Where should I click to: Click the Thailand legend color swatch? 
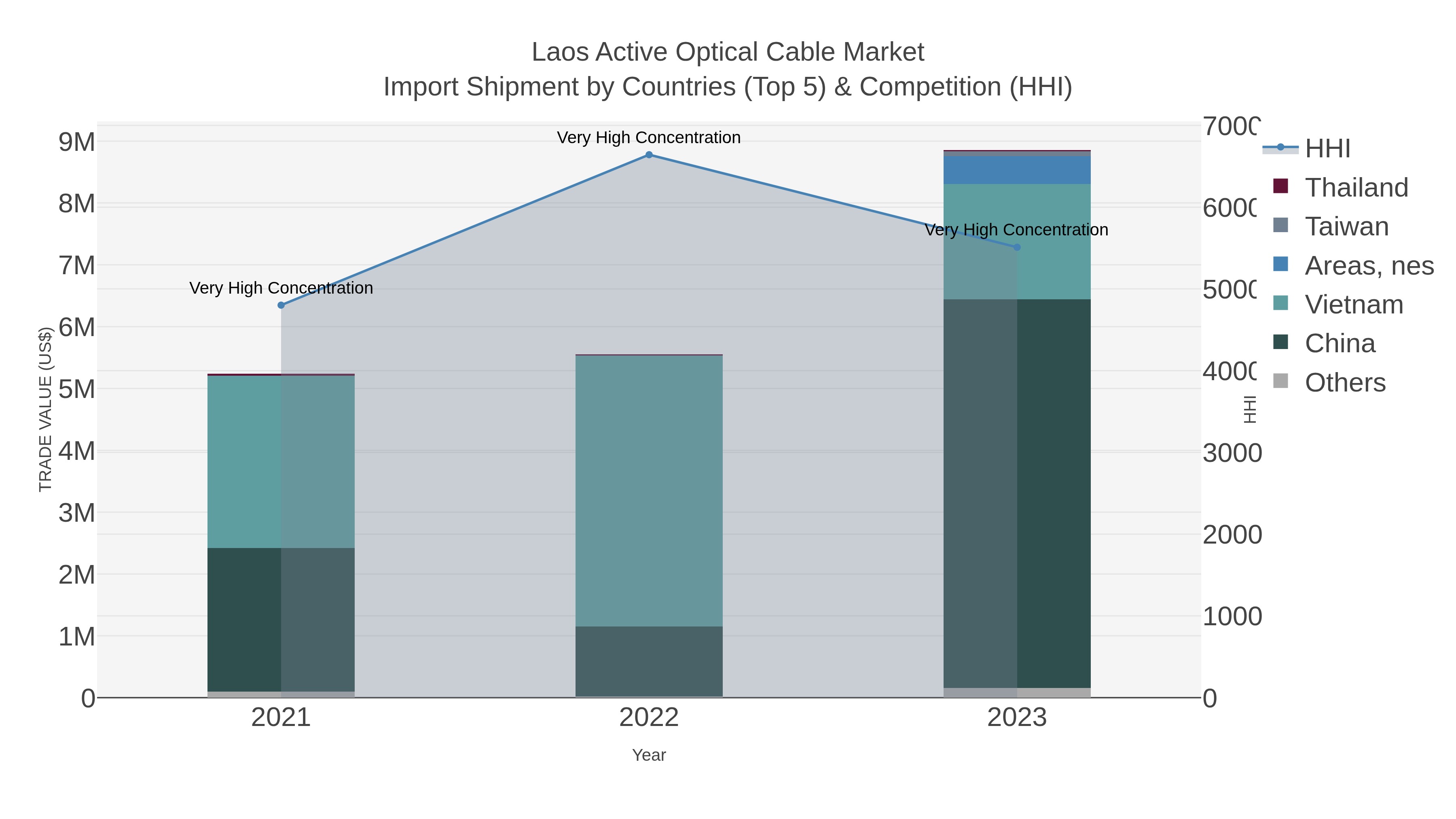[1280, 186]
